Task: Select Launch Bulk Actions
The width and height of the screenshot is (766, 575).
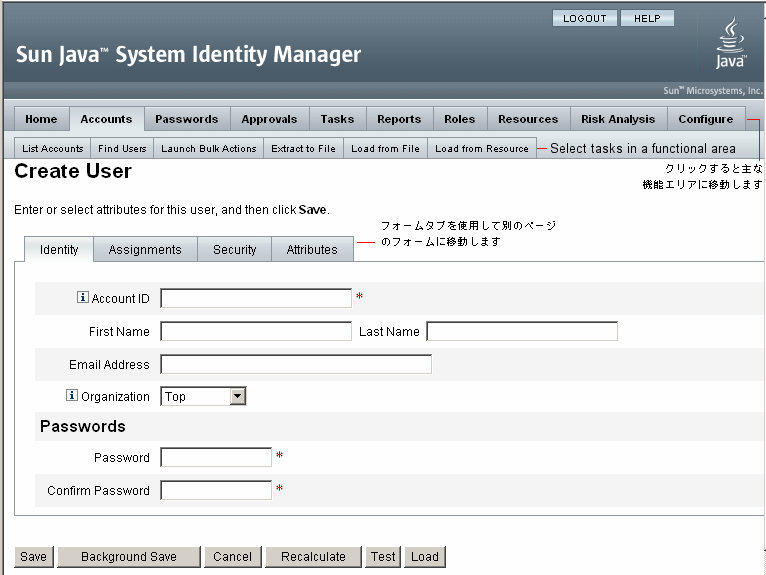Action: point(209,148)
